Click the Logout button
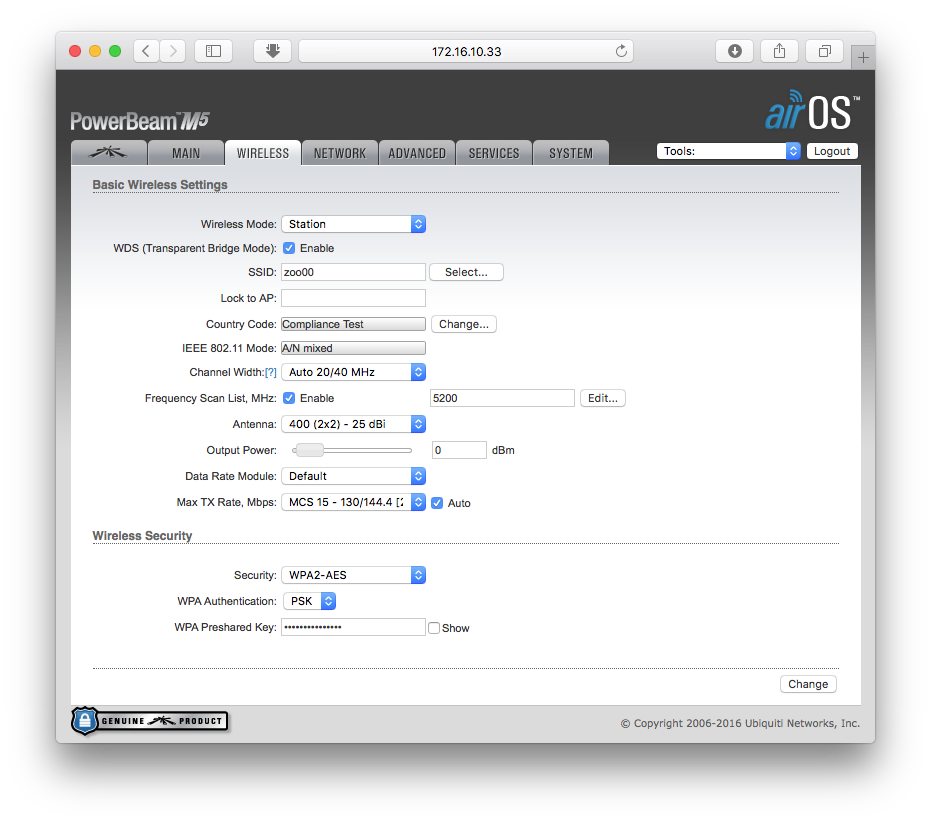The width and height of the screenshot is (931, 823). coord(832,151)
